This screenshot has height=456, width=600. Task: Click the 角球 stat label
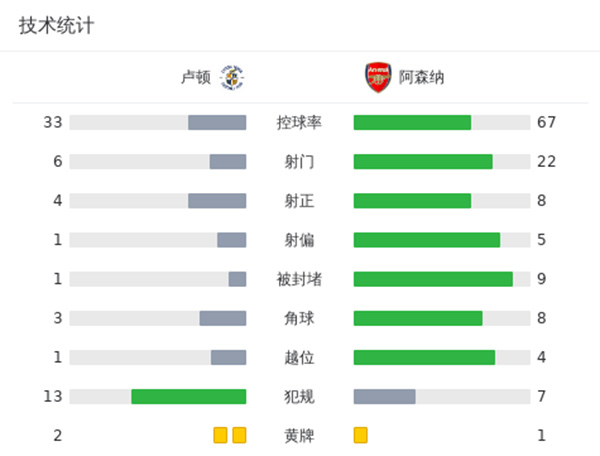tap(299, 318)
